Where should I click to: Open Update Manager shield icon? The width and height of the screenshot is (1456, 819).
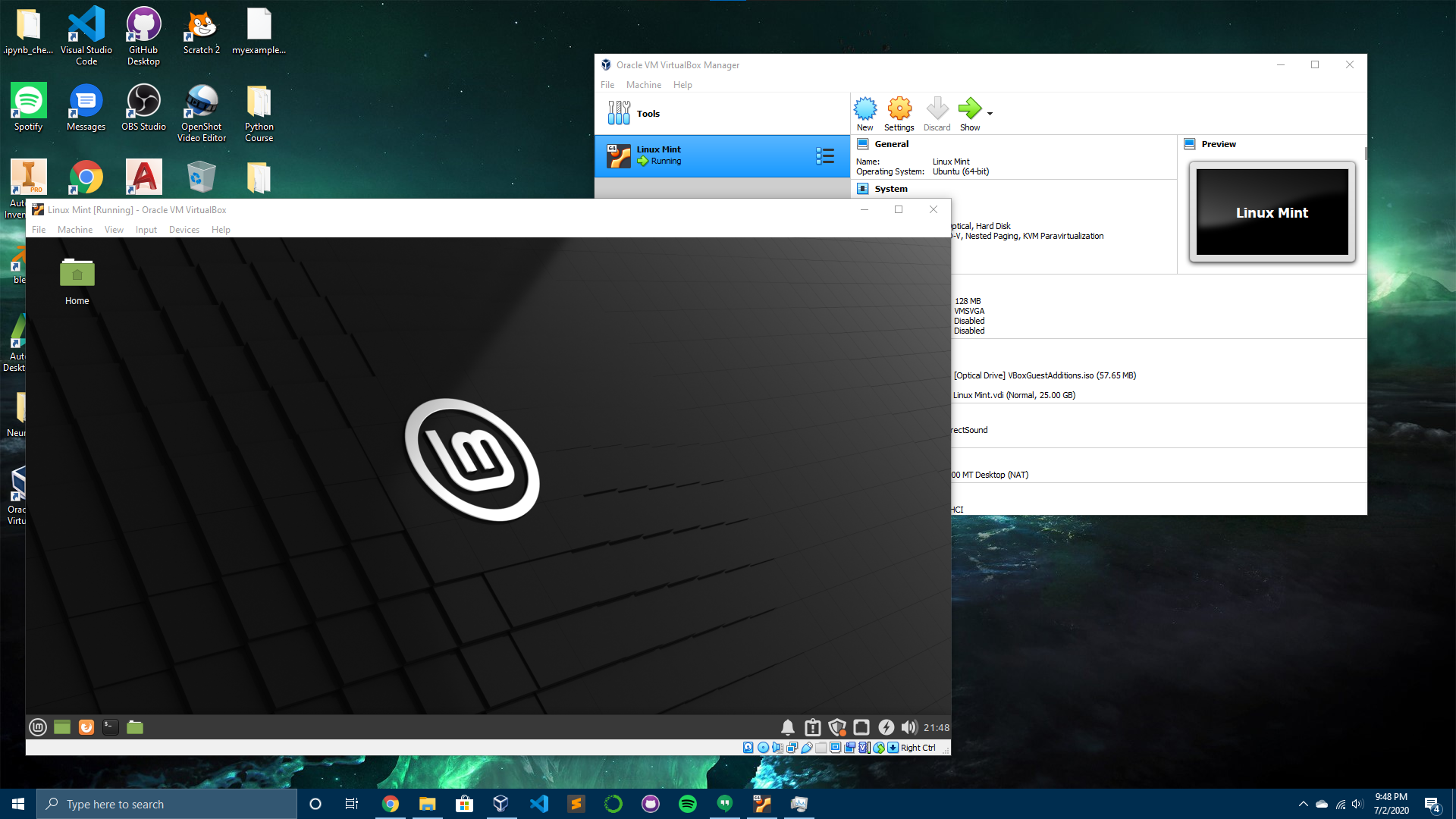(x=837, y=727)
